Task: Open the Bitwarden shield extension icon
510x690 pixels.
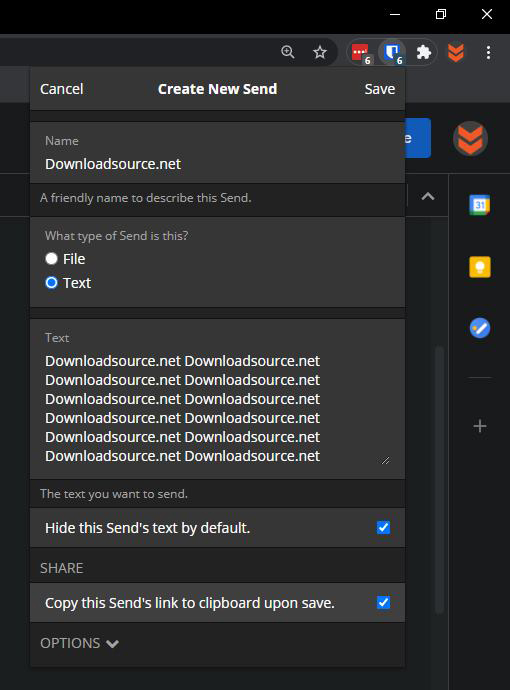Action: [x=392, y=53]
